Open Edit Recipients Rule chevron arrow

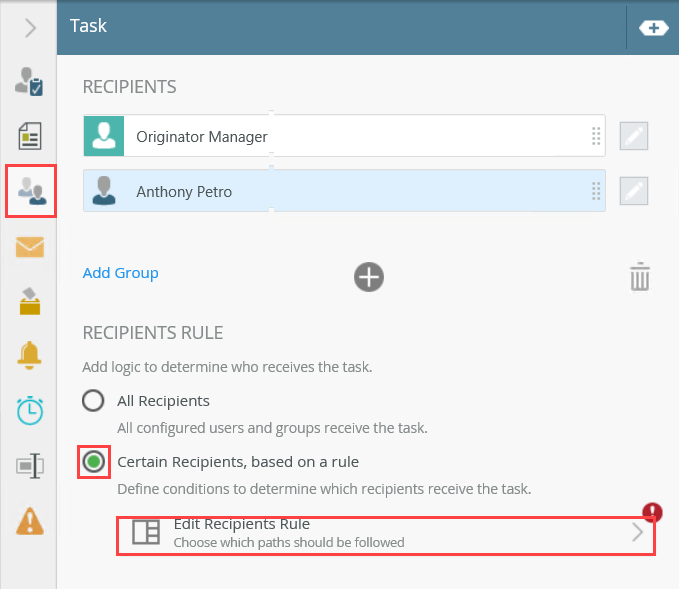click(x=638, y=533)
